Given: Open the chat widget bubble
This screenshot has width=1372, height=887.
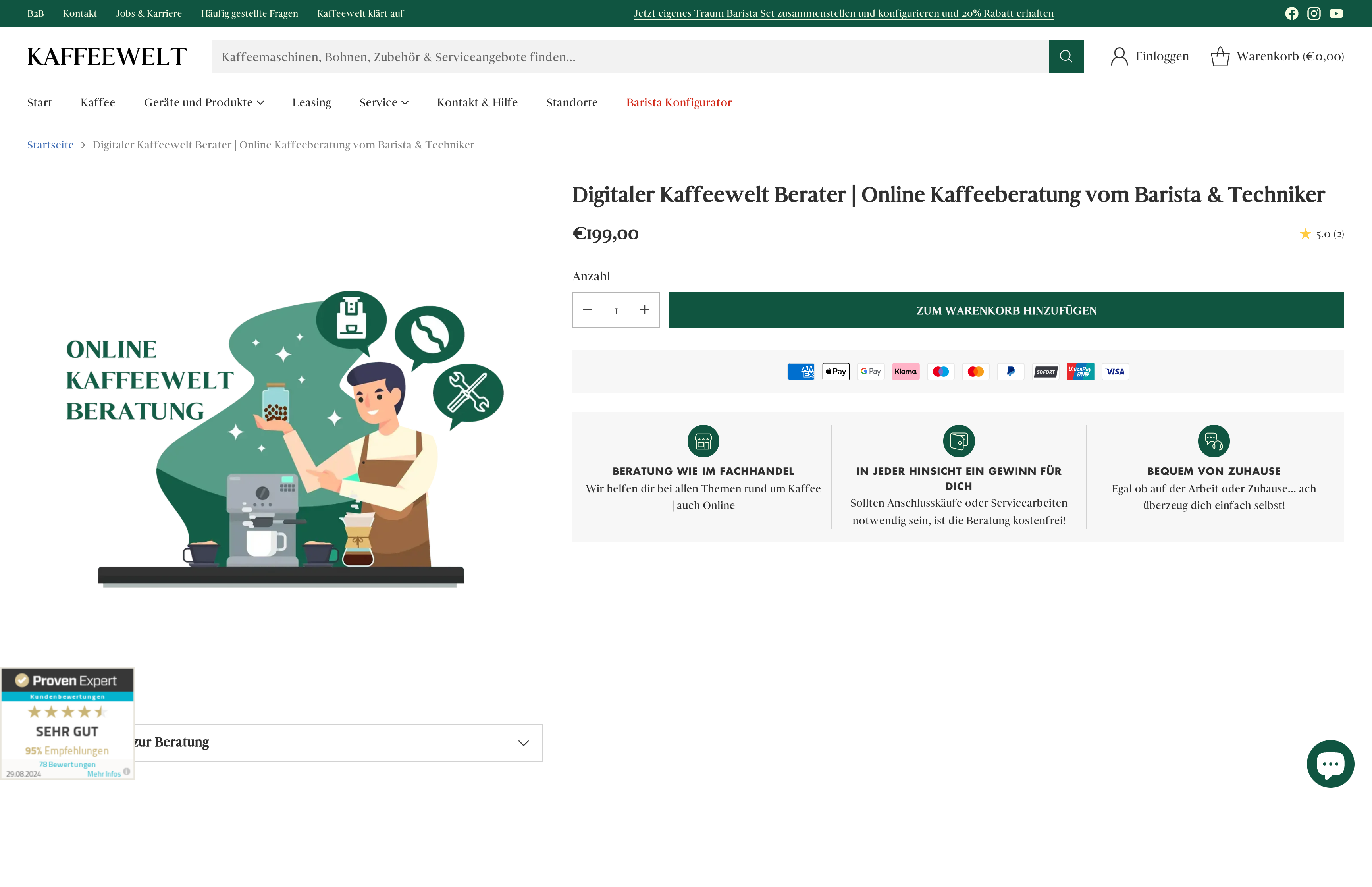Looking at the screenshot, I should 1331,764.
